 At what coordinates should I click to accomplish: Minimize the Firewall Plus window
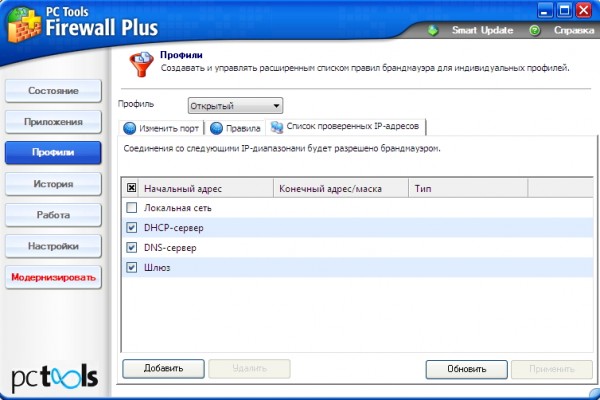click(545, 10)
